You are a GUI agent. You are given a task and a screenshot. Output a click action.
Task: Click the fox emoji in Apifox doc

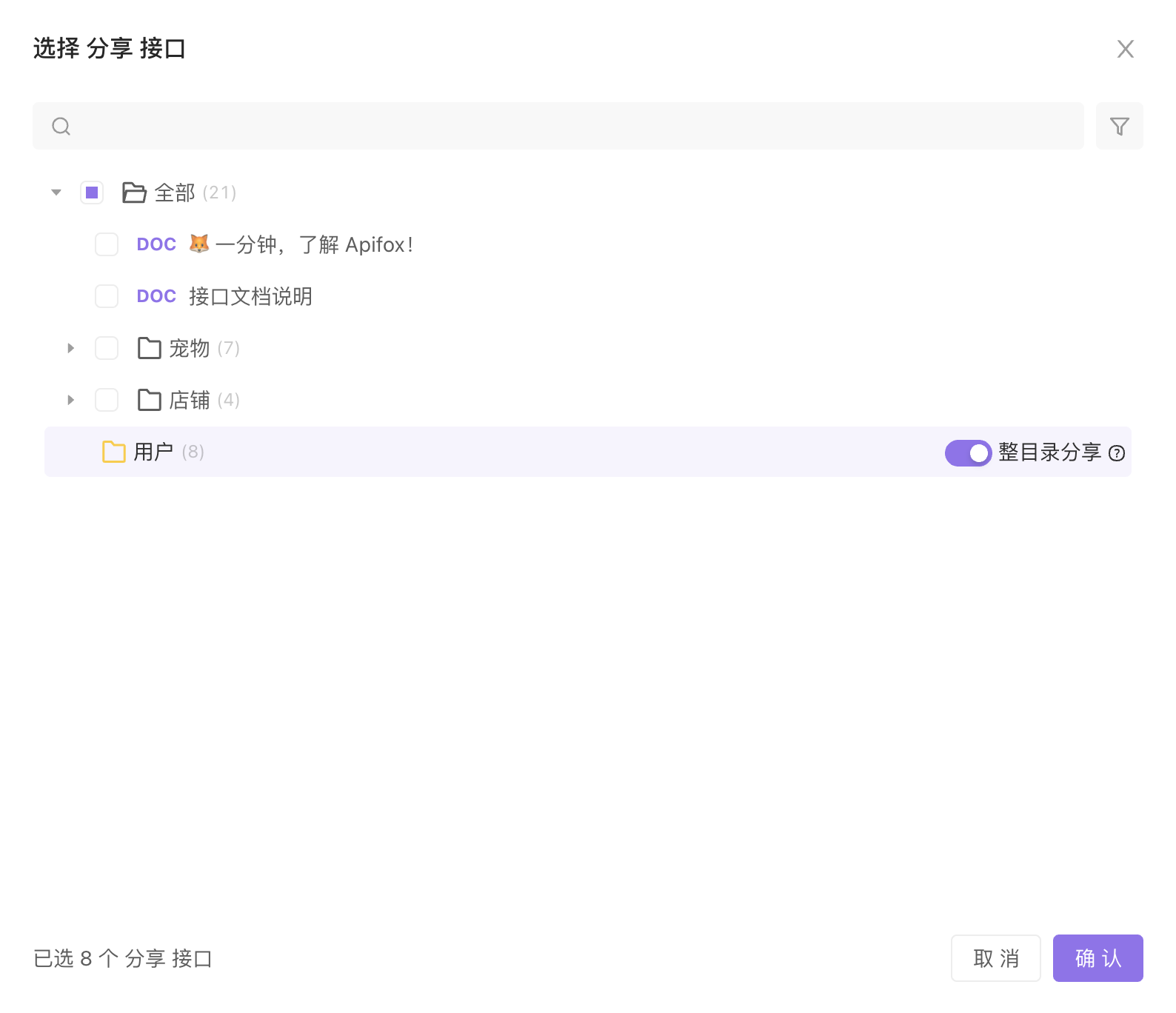pos(198,244)
